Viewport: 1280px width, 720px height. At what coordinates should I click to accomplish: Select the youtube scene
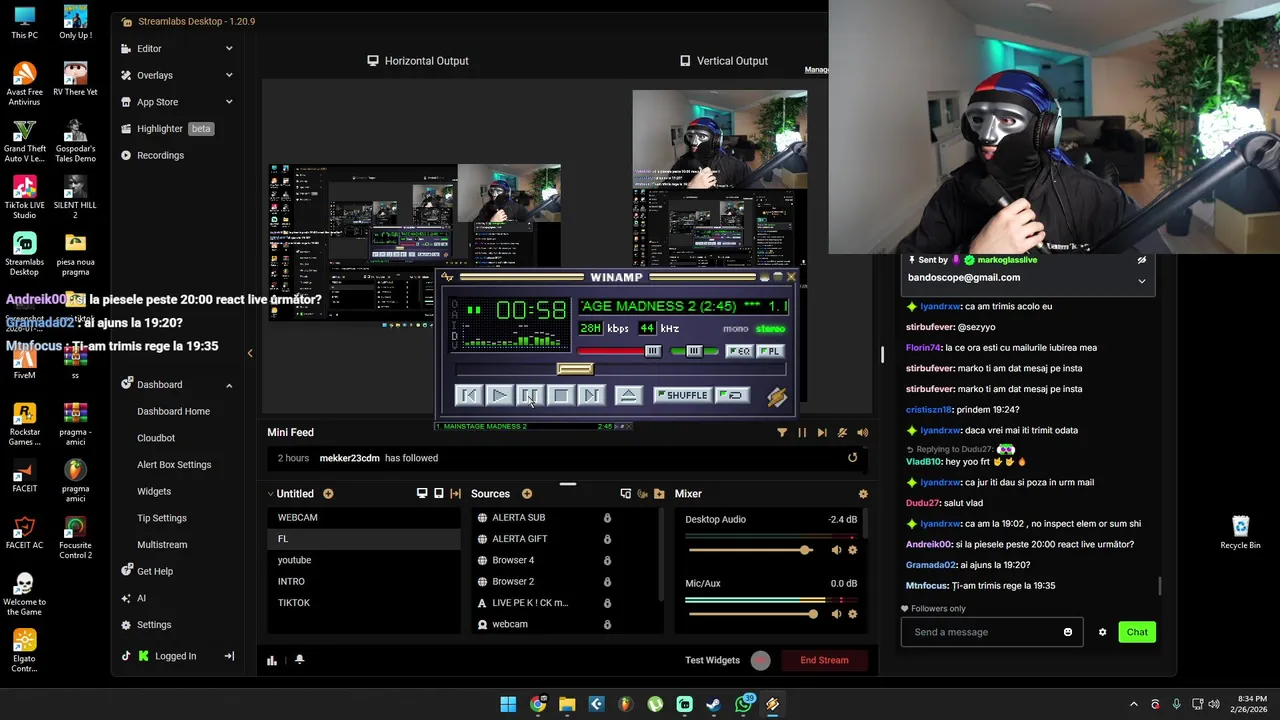[364, 560]
